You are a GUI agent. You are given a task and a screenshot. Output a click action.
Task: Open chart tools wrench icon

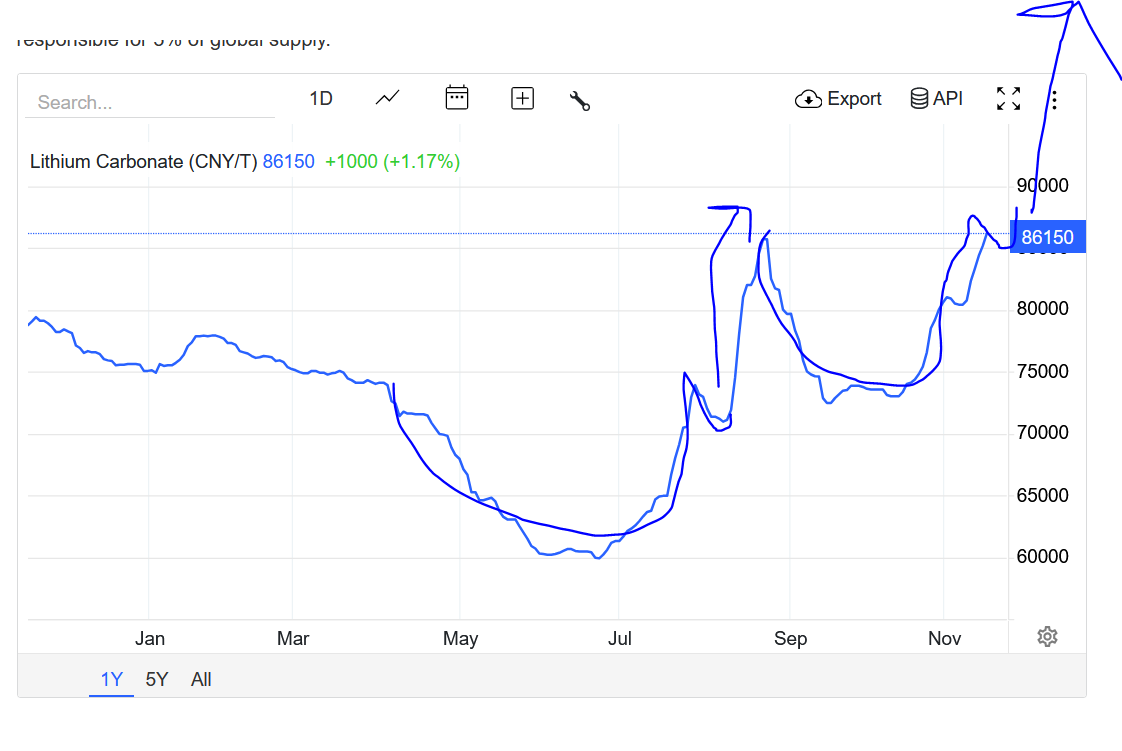coord(580,101)
